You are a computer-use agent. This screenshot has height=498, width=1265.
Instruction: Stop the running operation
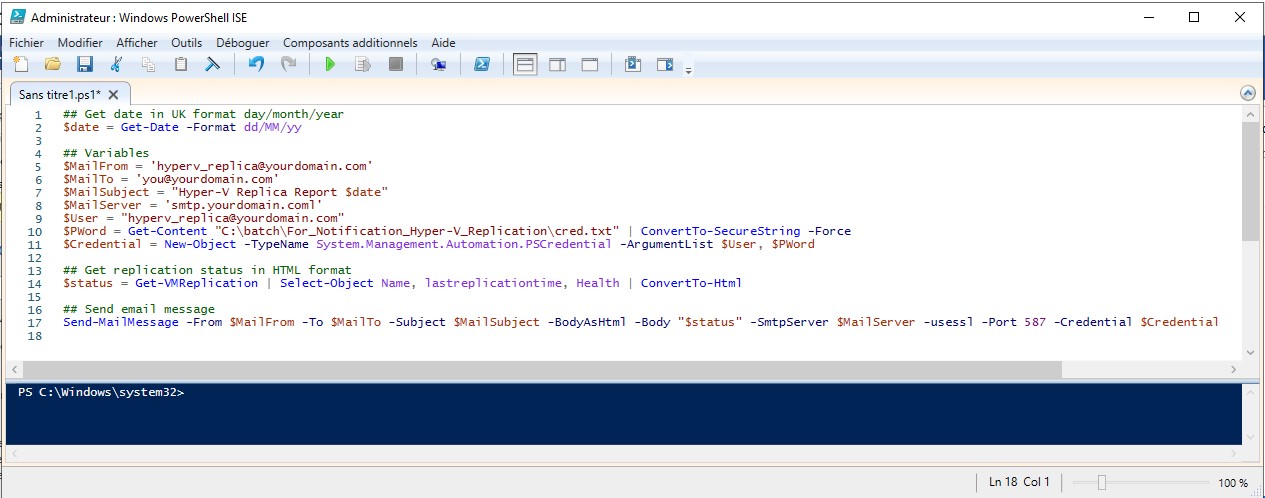(x=395, y=65)
